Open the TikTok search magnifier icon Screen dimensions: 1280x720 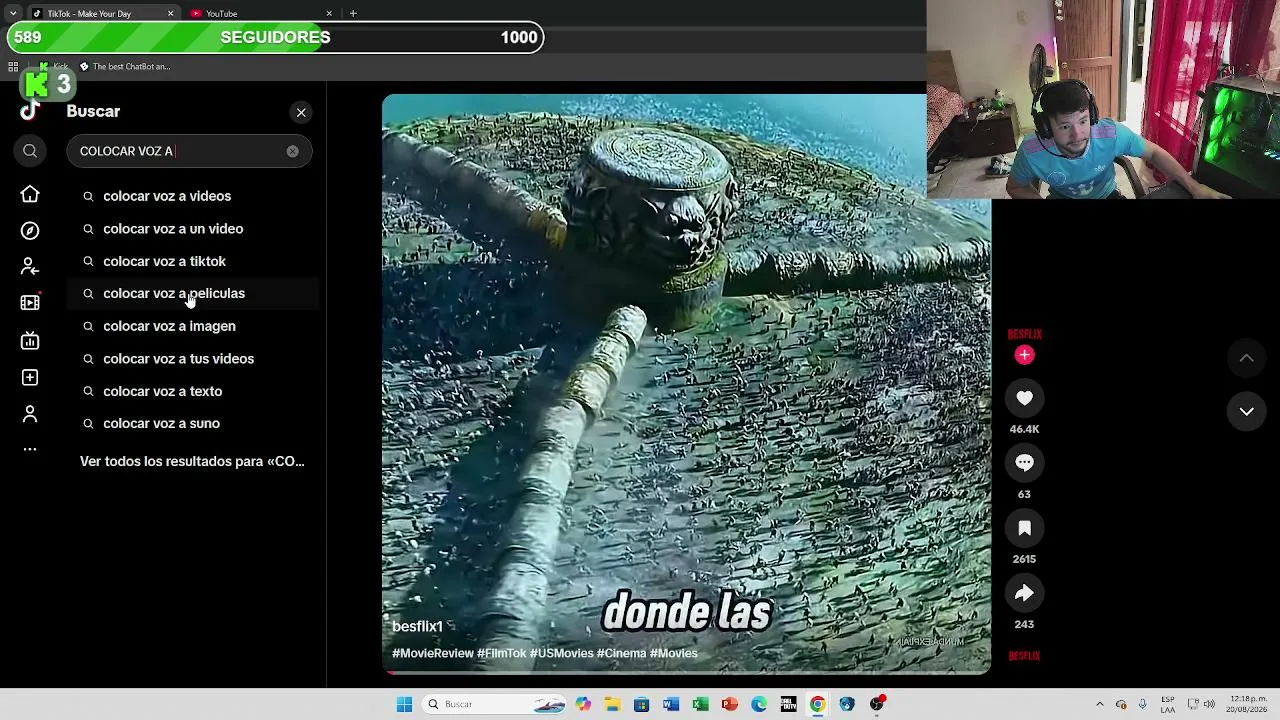pos(30,151)
